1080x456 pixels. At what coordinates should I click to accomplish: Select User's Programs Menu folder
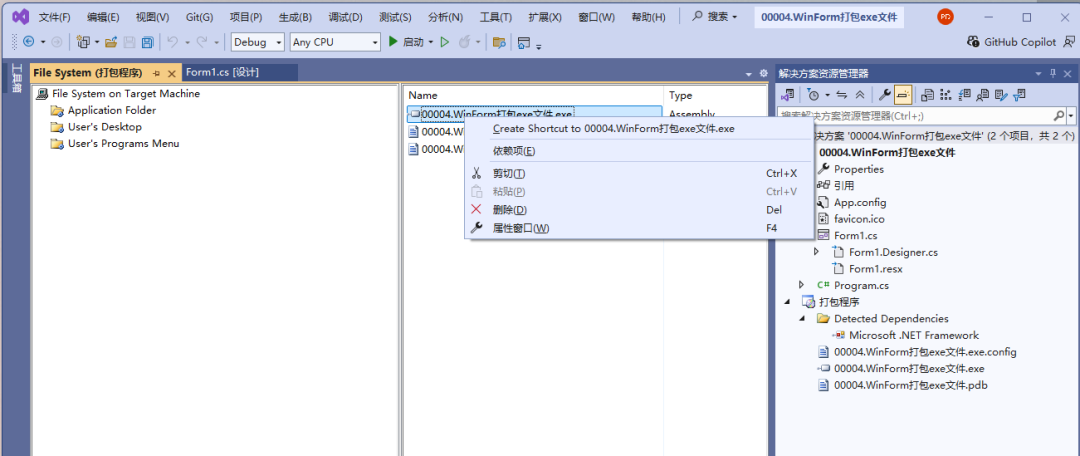point(115,143)
